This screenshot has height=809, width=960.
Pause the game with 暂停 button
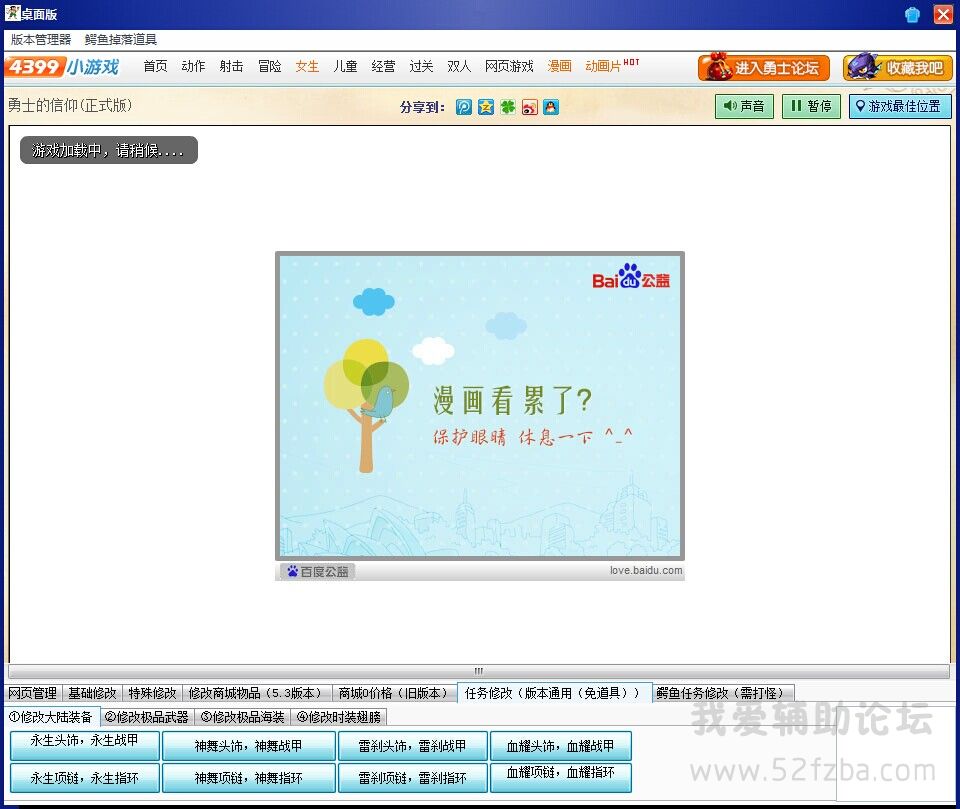[811, 106]
